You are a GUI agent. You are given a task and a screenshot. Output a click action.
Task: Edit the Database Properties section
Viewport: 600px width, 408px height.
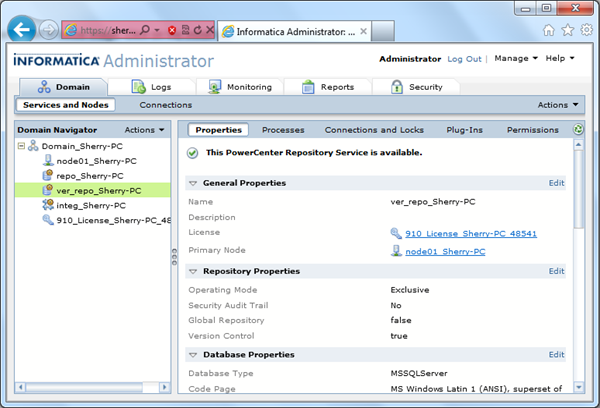coord(556,354)
